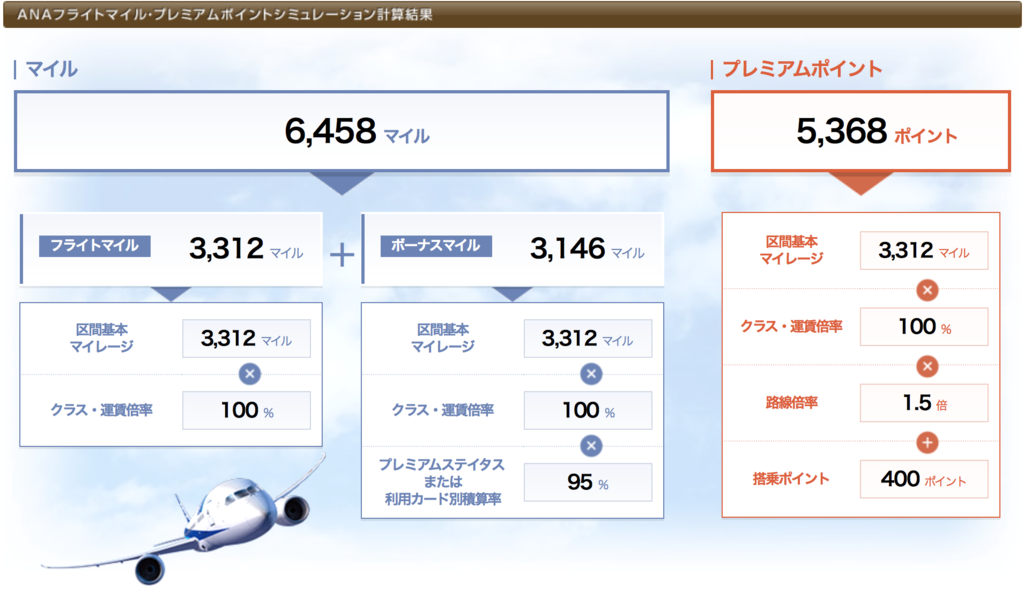The image size is (1024, 602).
Task: Click the プレミアムステイタスまたは利用カード別積算率 label
Action: 442,482
